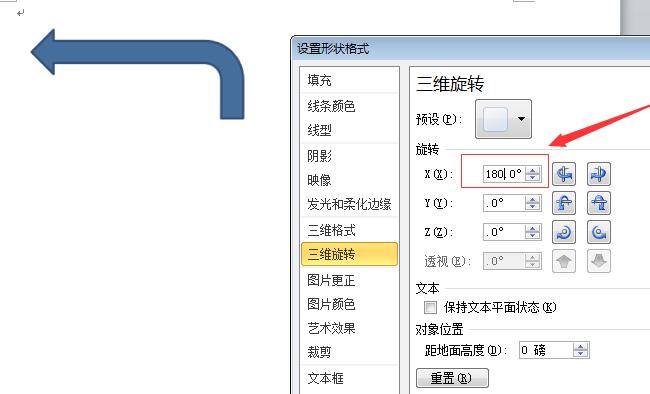
Task: Increase Z rotation with spinner up arrow
Action: click(533, 228)
